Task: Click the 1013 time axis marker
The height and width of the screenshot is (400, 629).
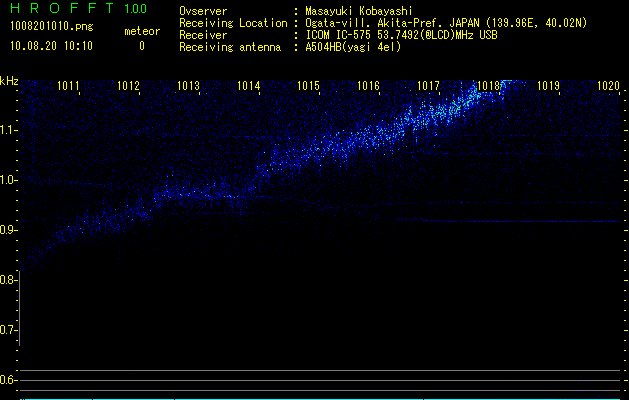Action: (x=188, y=86)
